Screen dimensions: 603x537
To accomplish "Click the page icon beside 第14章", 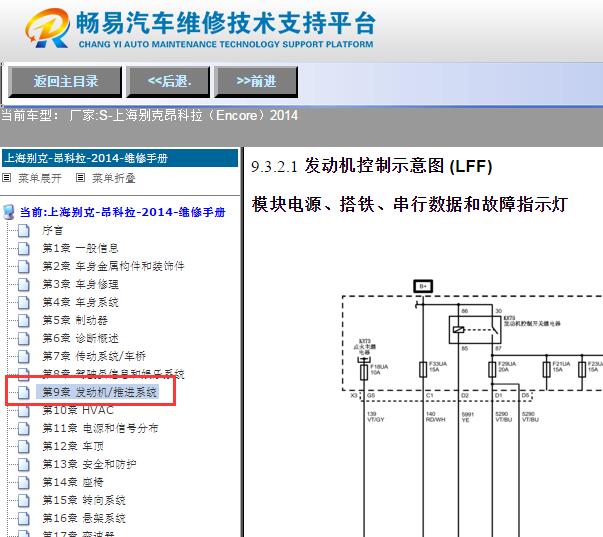I will (x=24, y=482).
